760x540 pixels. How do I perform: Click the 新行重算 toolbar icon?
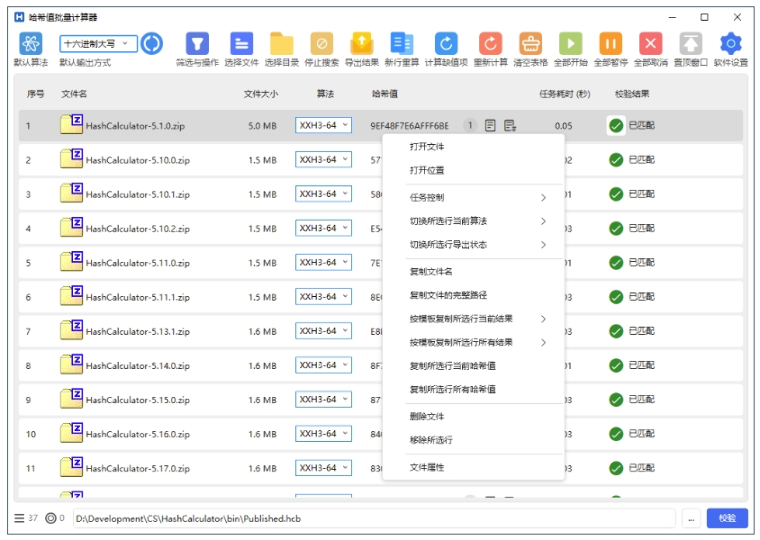[402, 44]
